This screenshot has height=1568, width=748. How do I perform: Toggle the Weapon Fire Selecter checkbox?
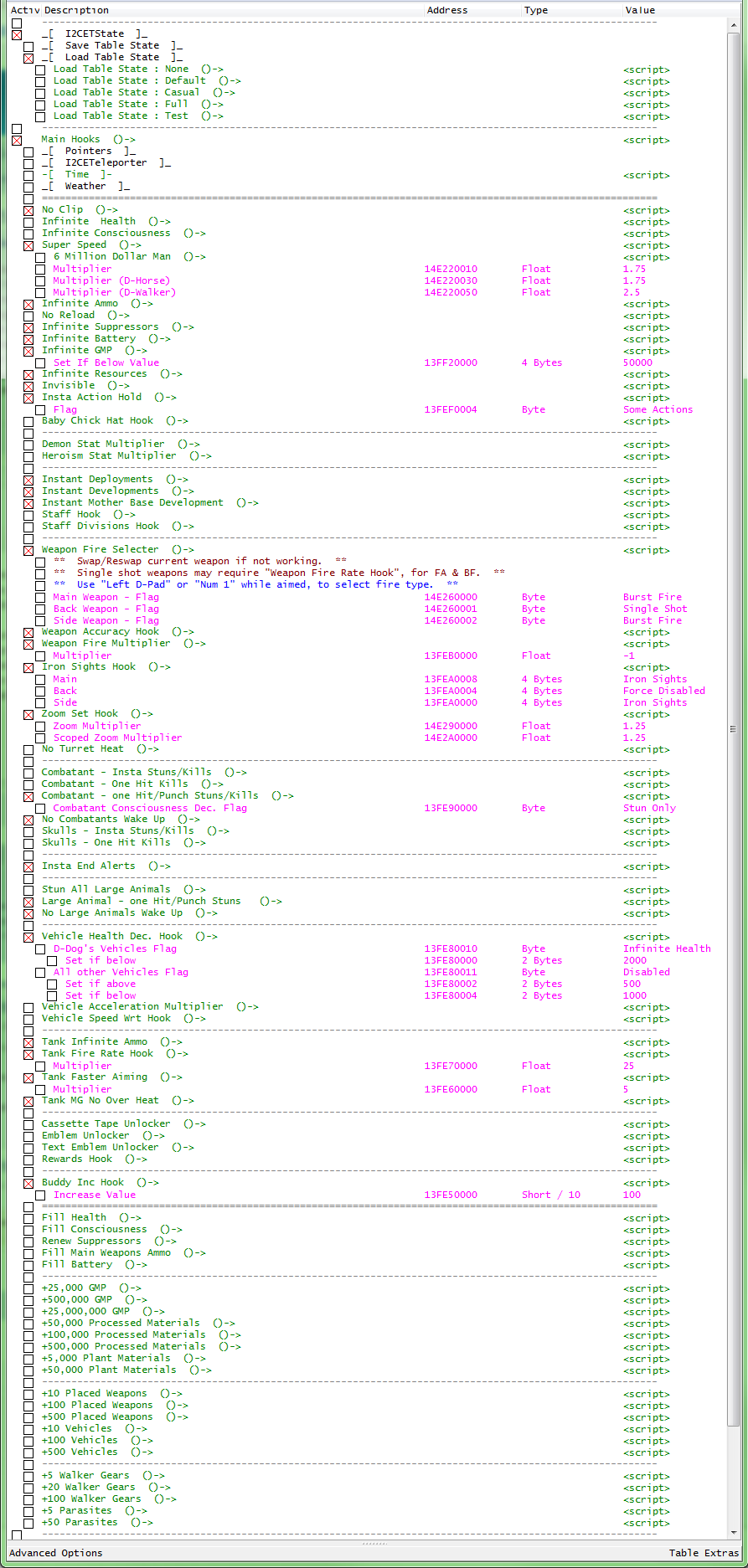pyautogui.click(x=28, y=551)
